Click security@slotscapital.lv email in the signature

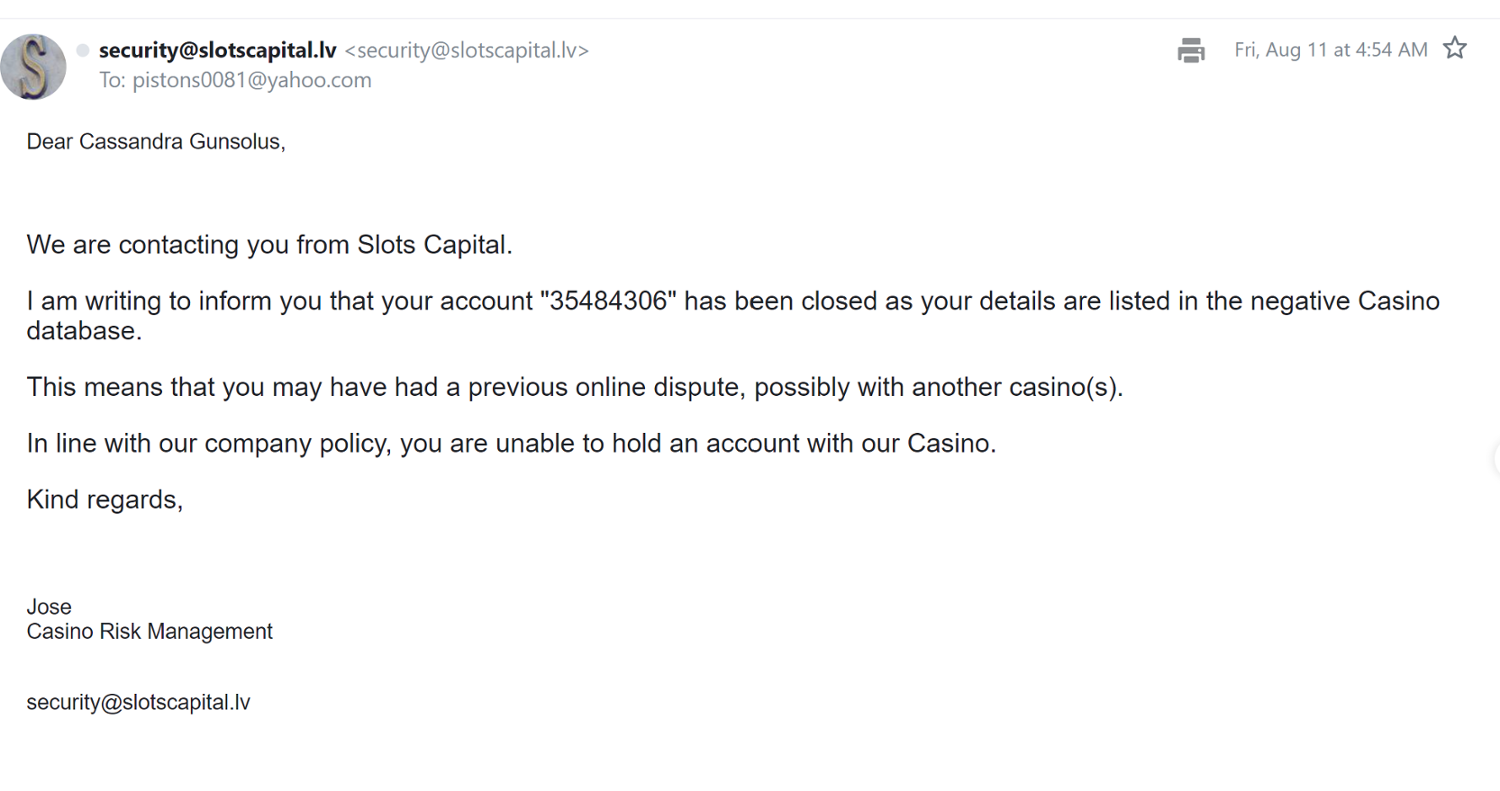[138, 702]
